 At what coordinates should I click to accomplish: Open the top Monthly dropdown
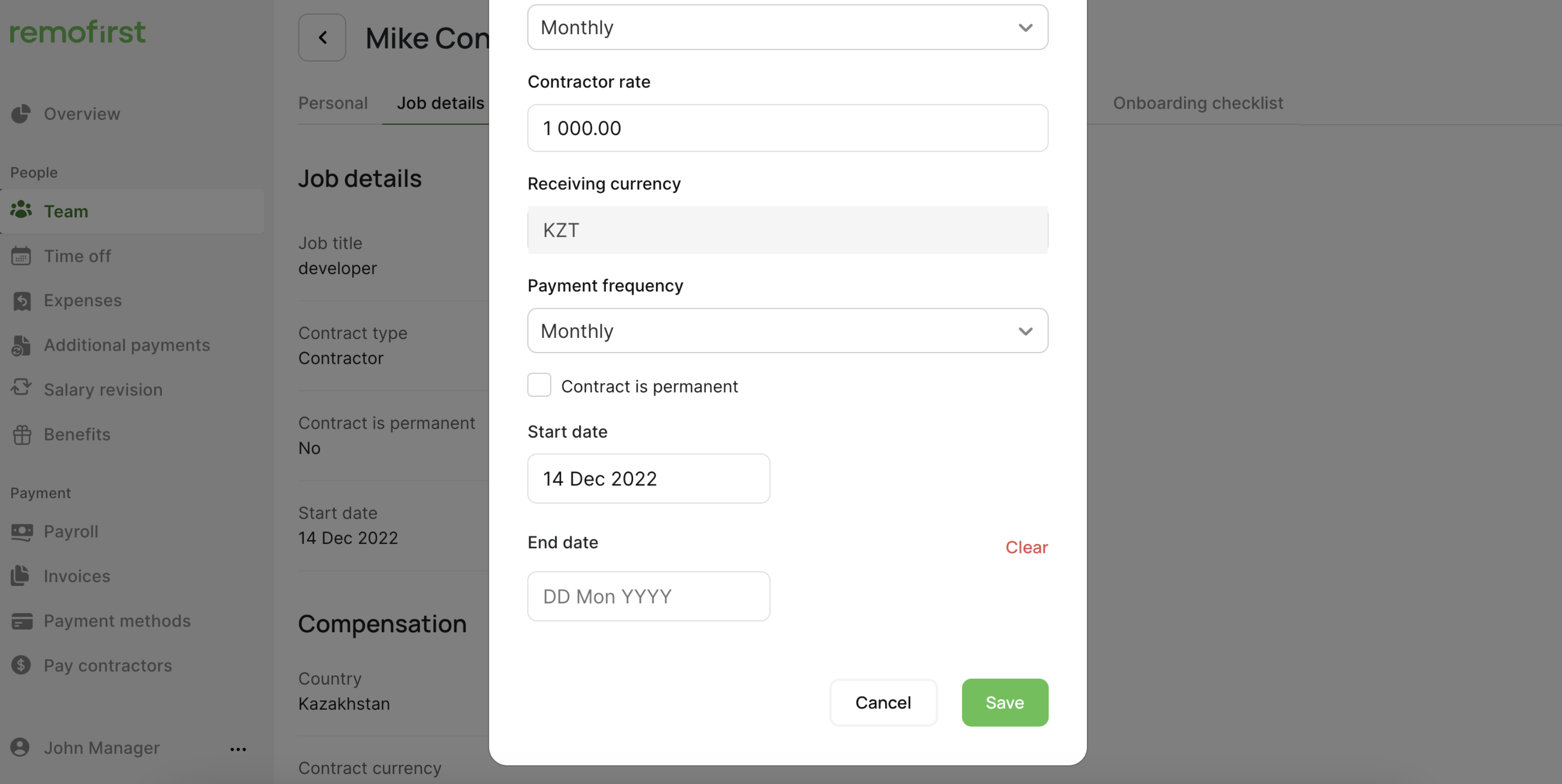click(787, 27)
